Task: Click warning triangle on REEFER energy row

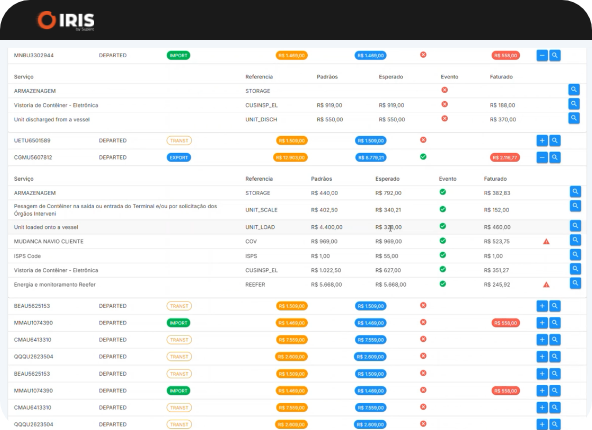Action: click(546, 285)
